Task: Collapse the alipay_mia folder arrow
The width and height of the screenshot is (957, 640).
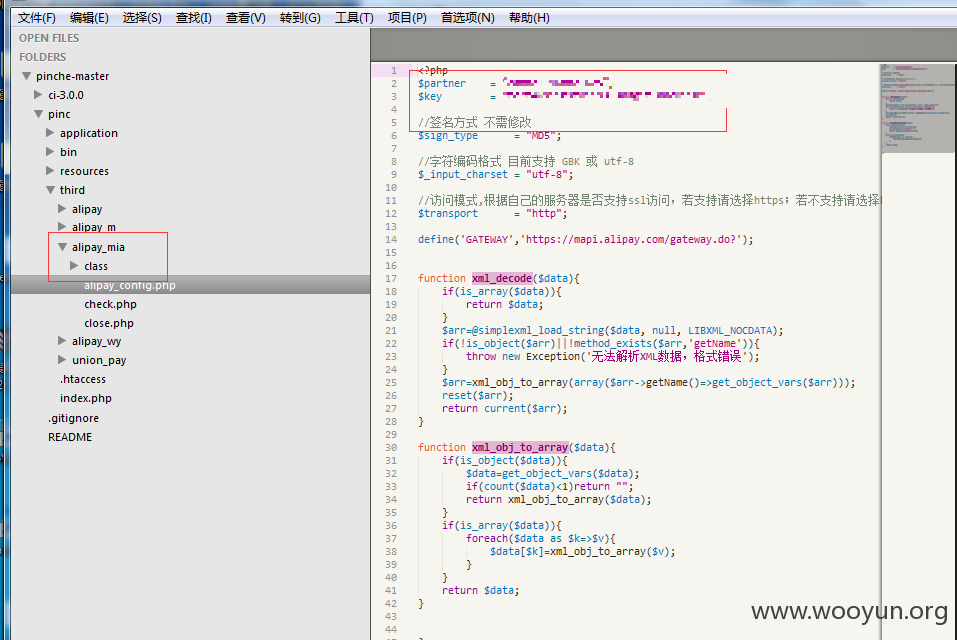Action: [62, 247]
